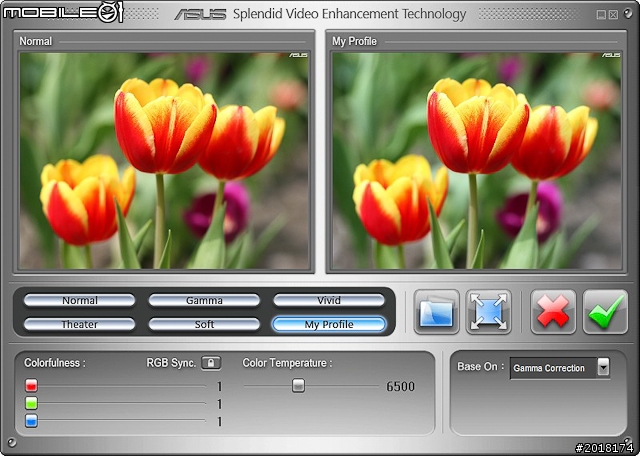Cancel with the red X button

click(x=553, y=312)
